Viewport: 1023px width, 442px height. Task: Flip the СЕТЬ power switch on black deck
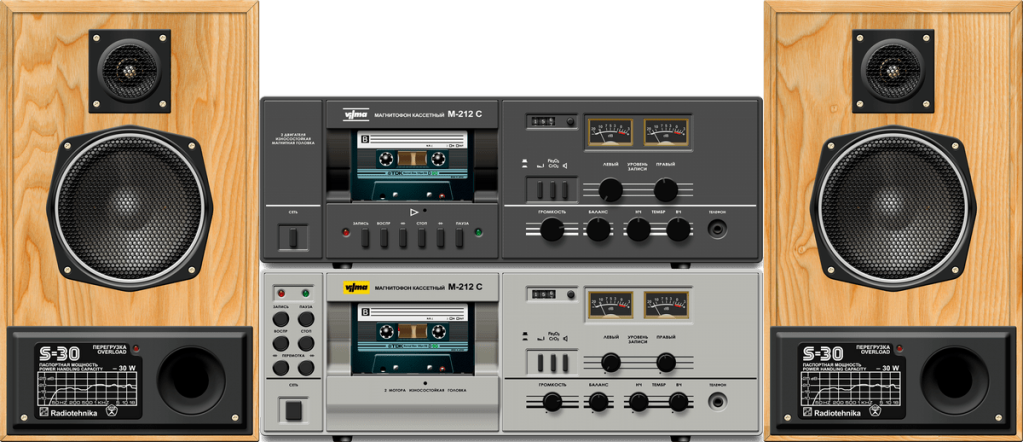click(293, 238)
